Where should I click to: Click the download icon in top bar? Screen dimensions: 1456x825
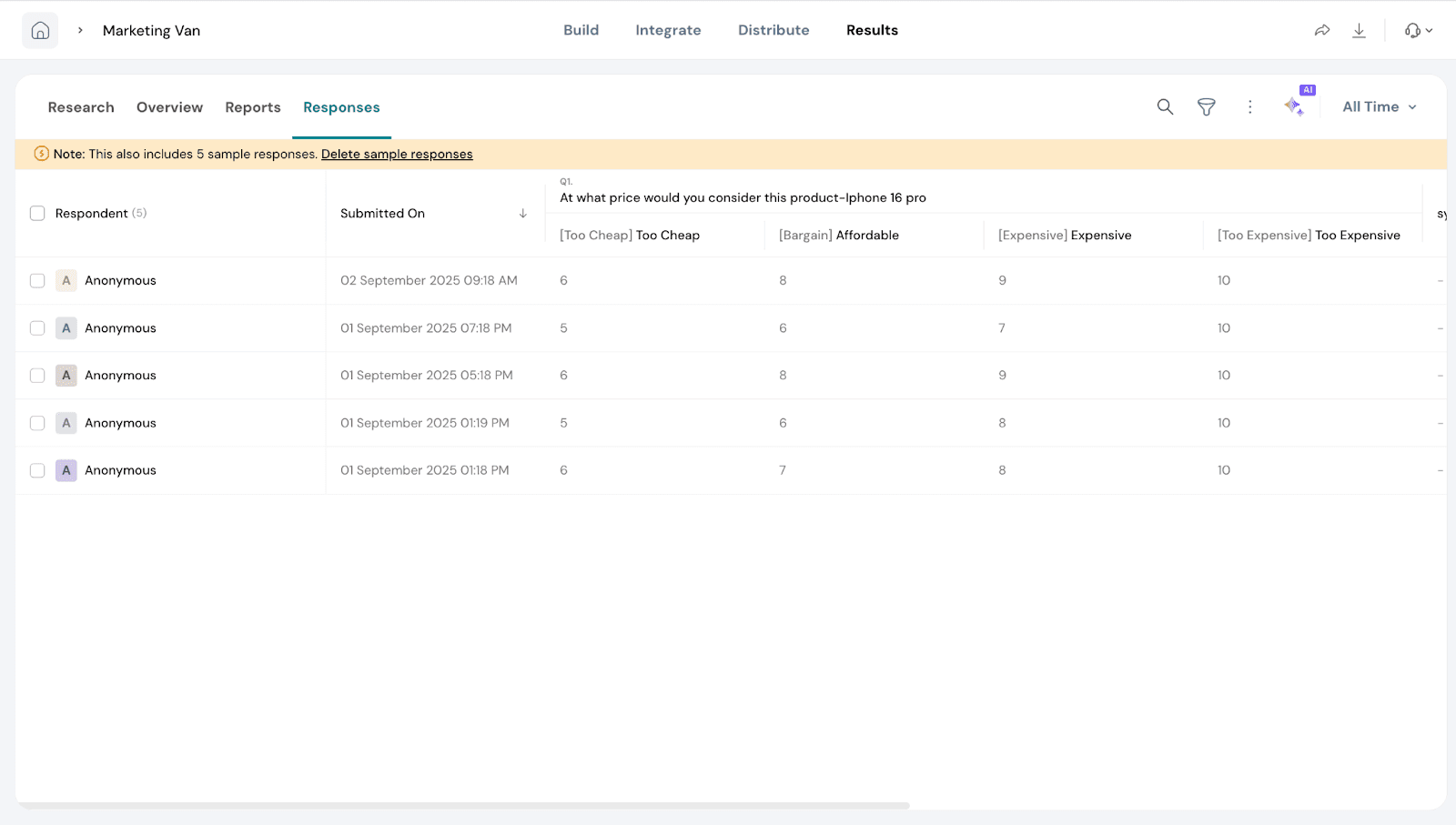[1359, 31]
